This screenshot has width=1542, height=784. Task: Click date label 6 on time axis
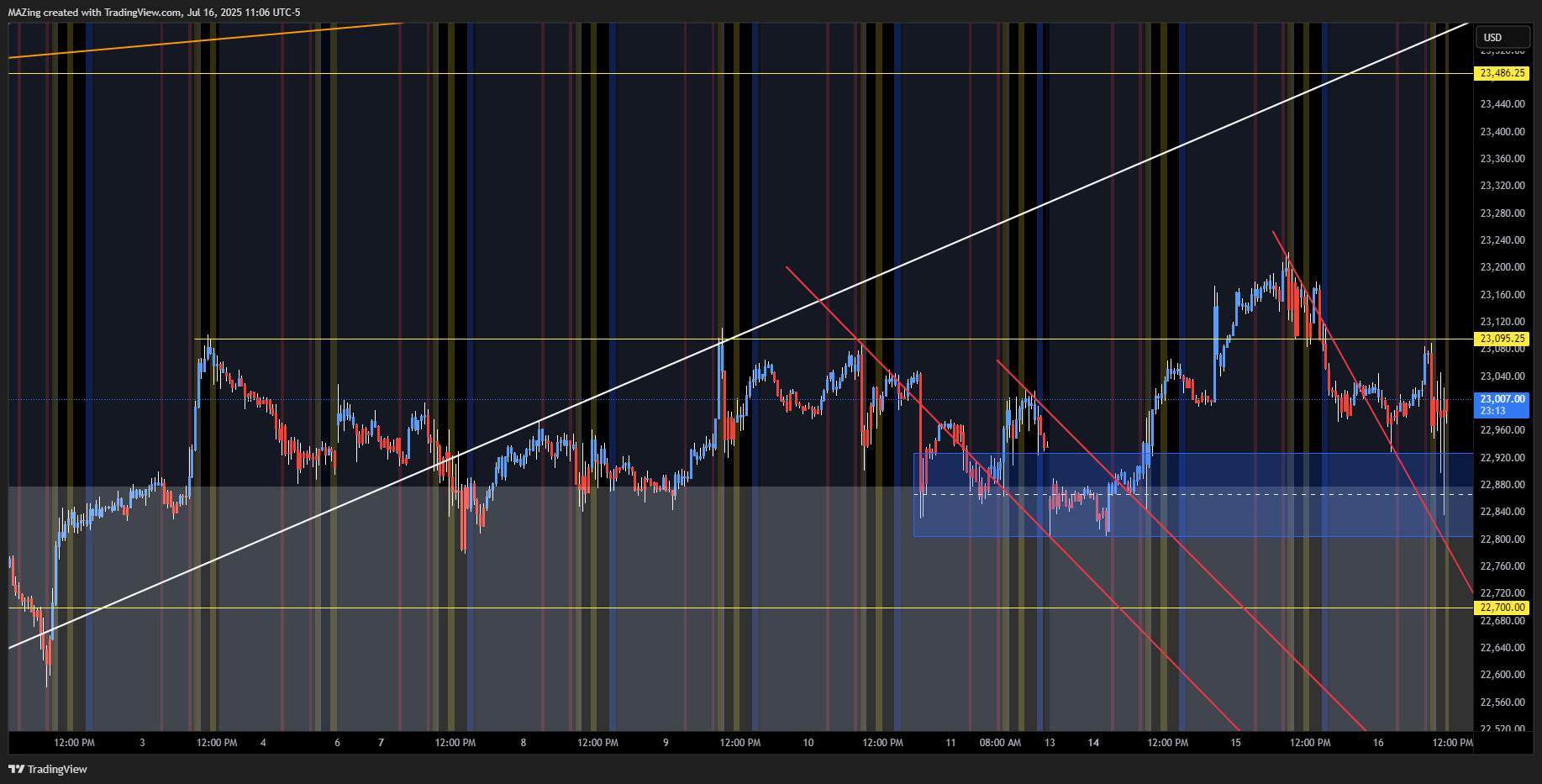(337, 743)
